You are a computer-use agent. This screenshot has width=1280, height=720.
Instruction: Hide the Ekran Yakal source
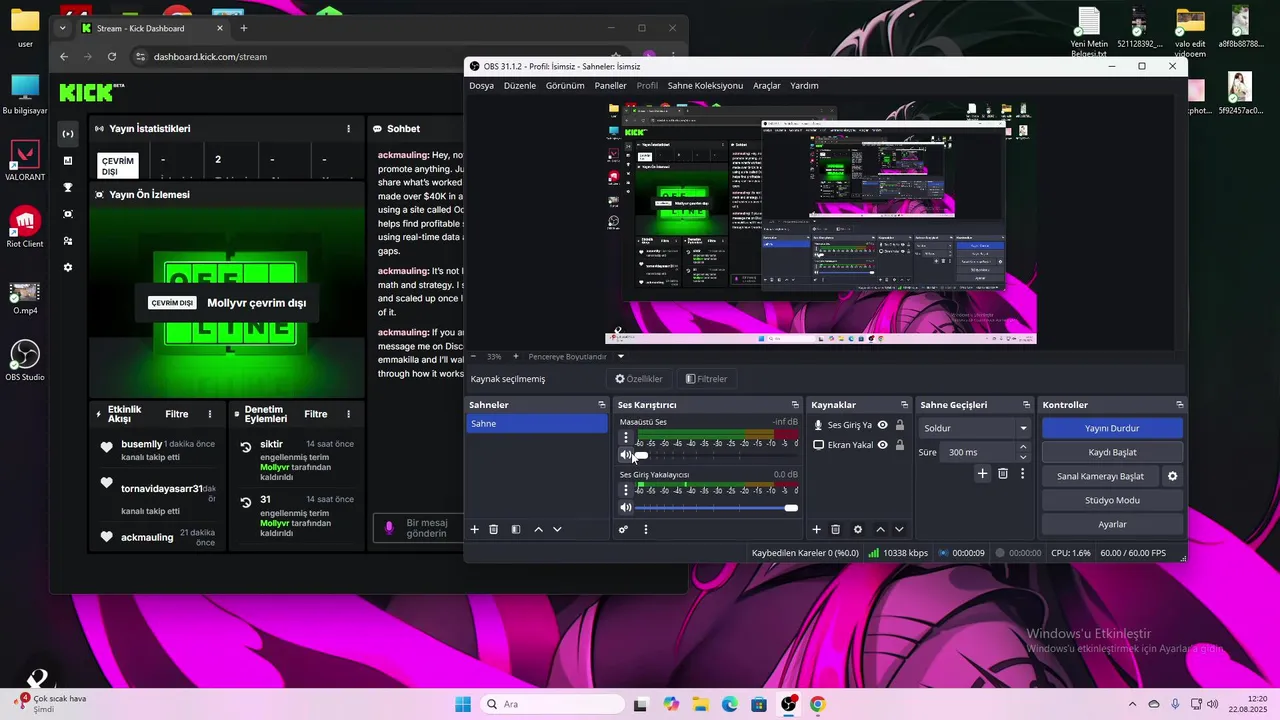(x=882, y=445)
